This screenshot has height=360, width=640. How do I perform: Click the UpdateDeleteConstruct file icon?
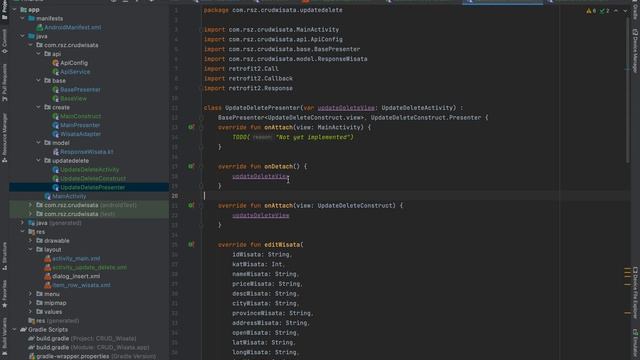pyautogui.click(x=56, y=178)
